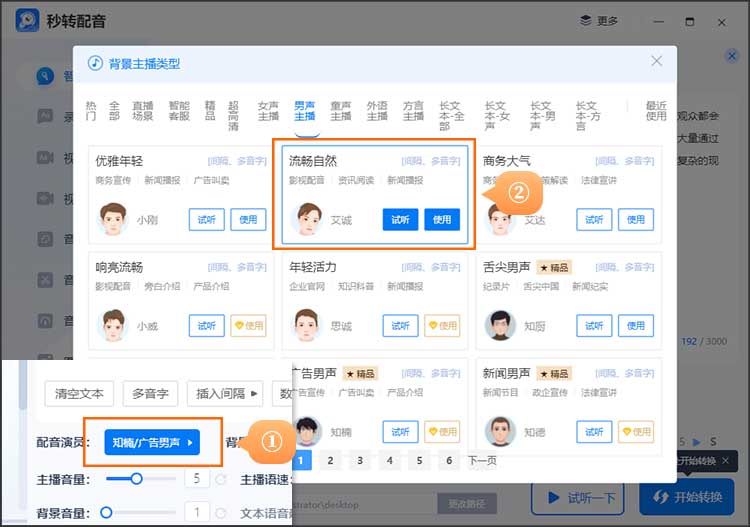Click the 多音字 button
This screenshot has height=527, width=750.
pyautogui.click(x=150, y=394)
